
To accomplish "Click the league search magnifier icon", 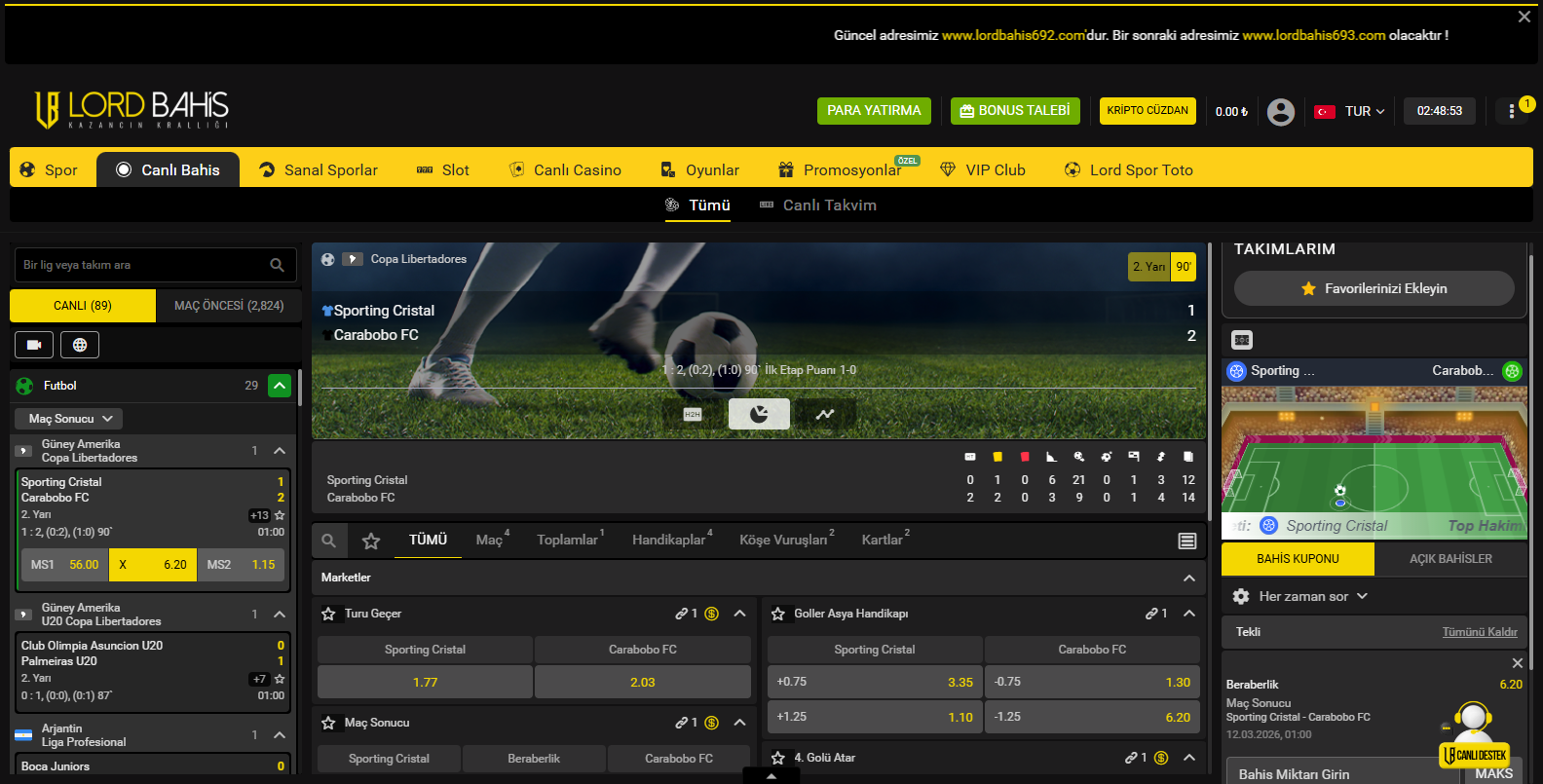I will 277,265.
